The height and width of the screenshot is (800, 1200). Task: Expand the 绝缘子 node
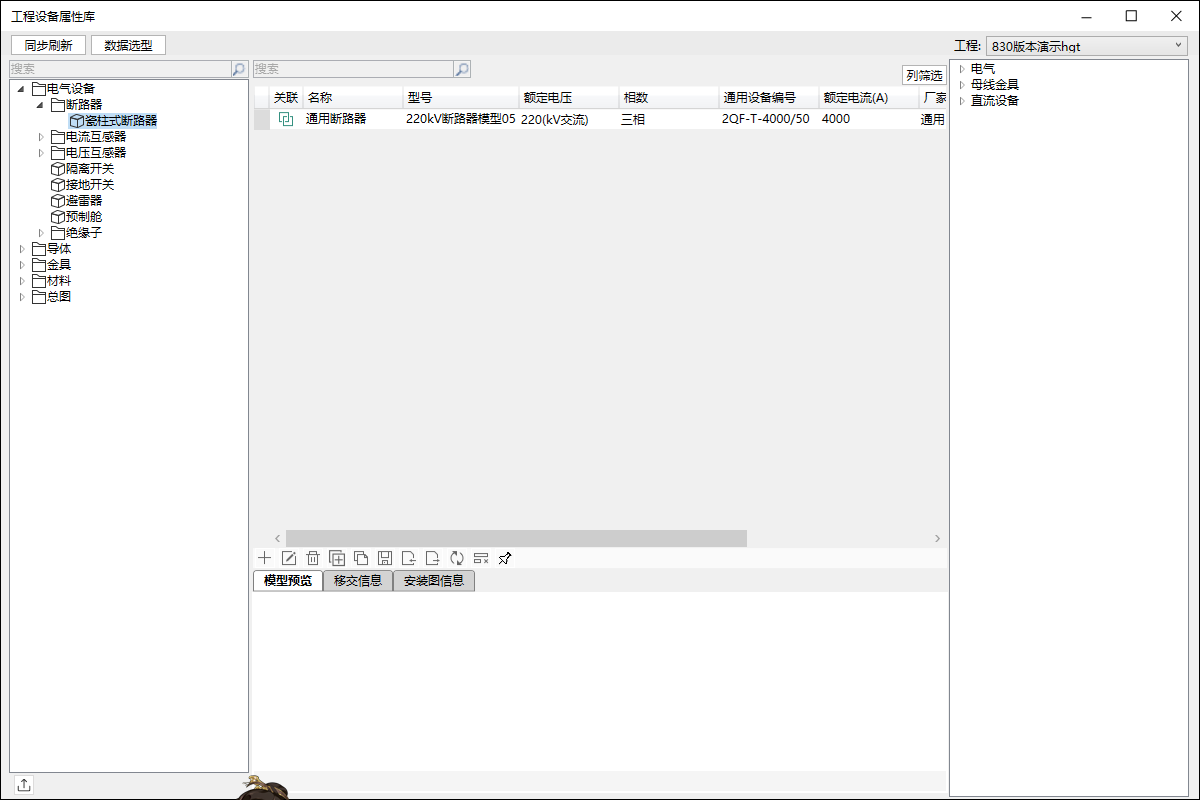[x=41, y=233]
